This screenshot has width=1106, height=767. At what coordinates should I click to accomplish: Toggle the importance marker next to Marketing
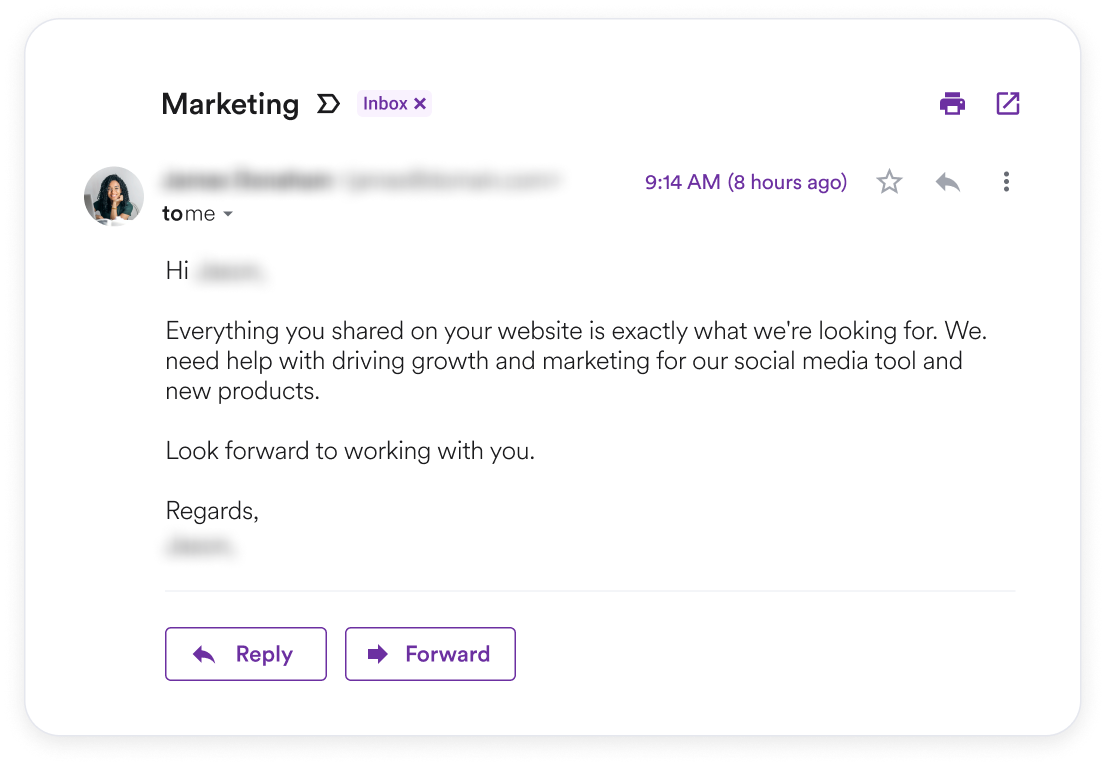328,104
